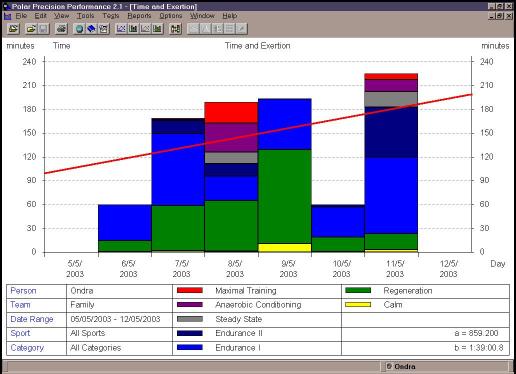Click the open file folder icon
516x374 pixels.
[x=31, y=29]
